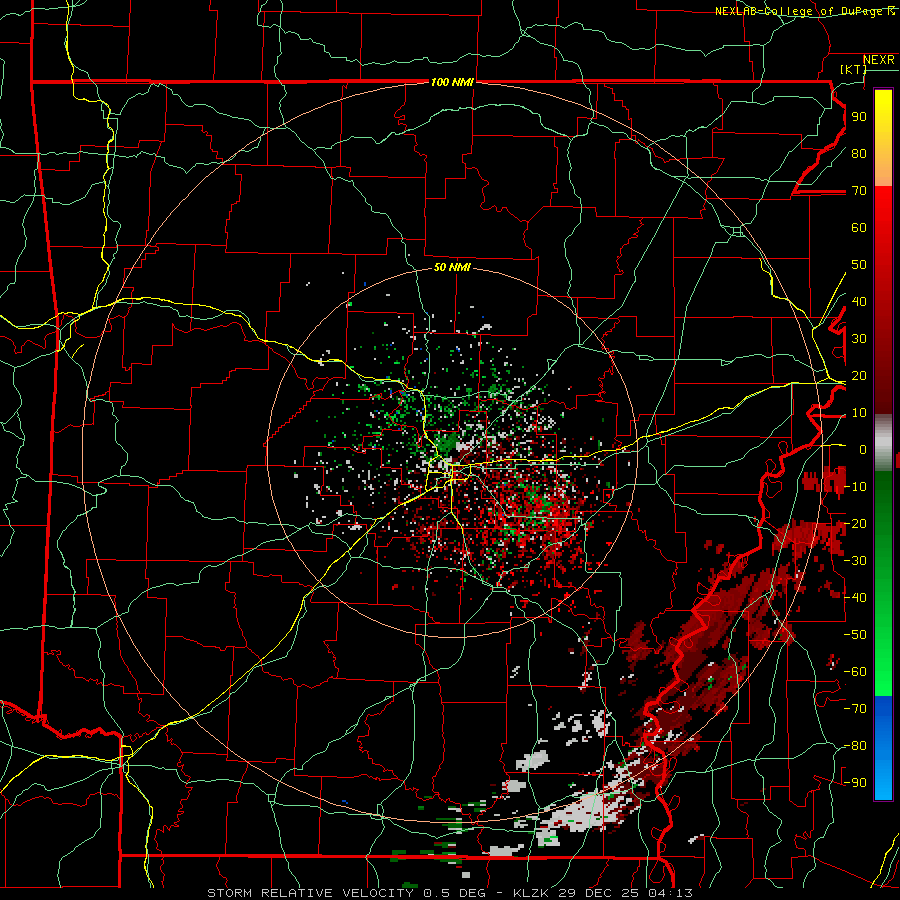Viewport: 900px width, 900px height.
Task: Click the 90 value on velocity scale
Action: (x=859, y=117)
